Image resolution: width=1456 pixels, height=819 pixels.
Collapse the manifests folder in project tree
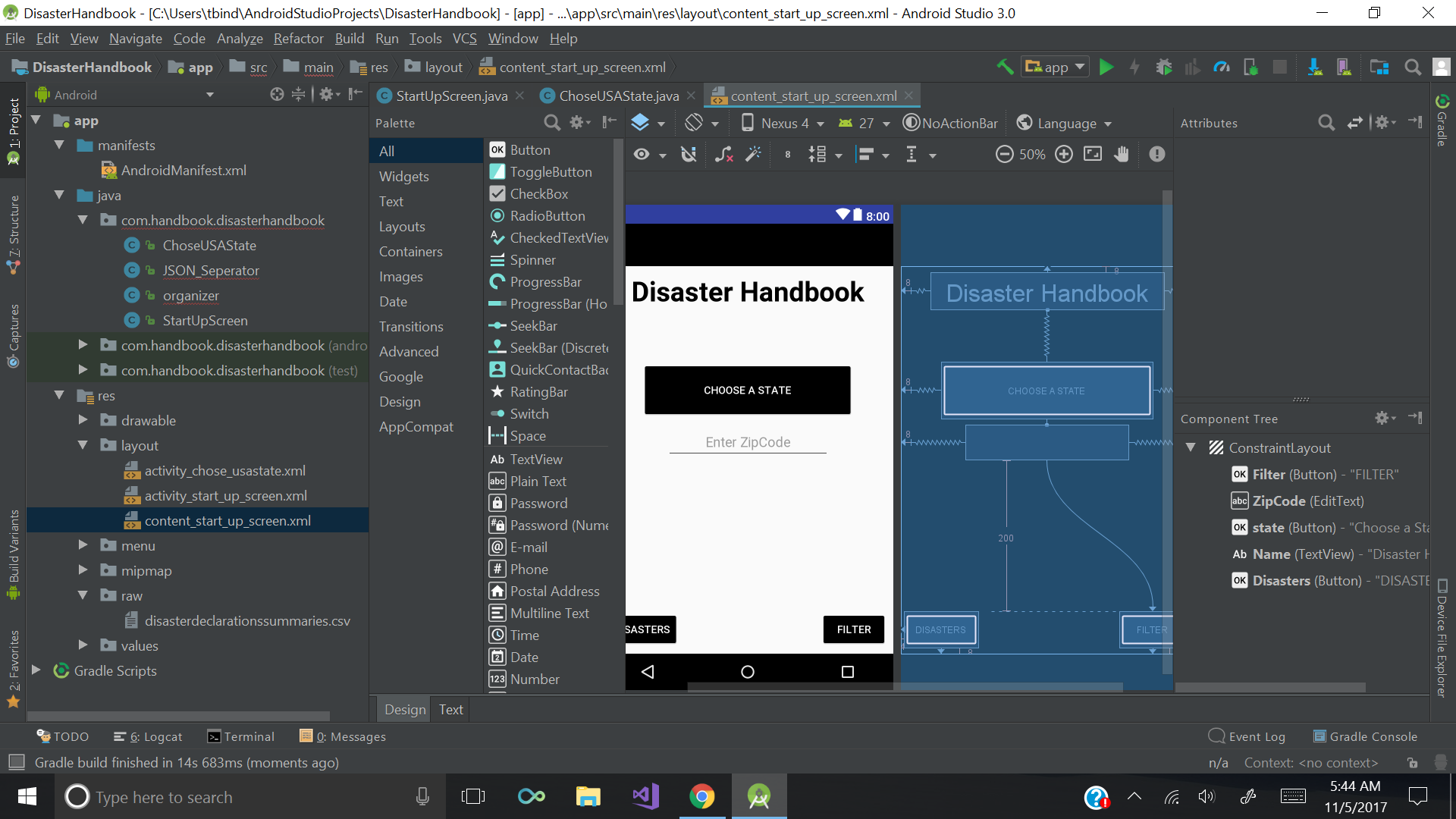[59, 145]
